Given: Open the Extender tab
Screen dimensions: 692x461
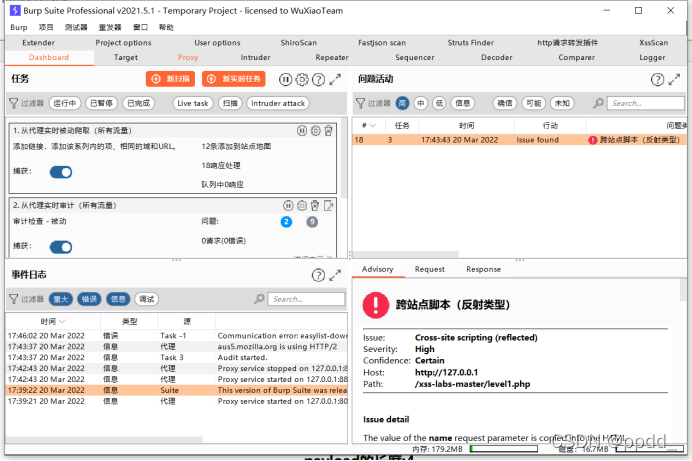Looking at the screenshot, I should click(38, 43).
